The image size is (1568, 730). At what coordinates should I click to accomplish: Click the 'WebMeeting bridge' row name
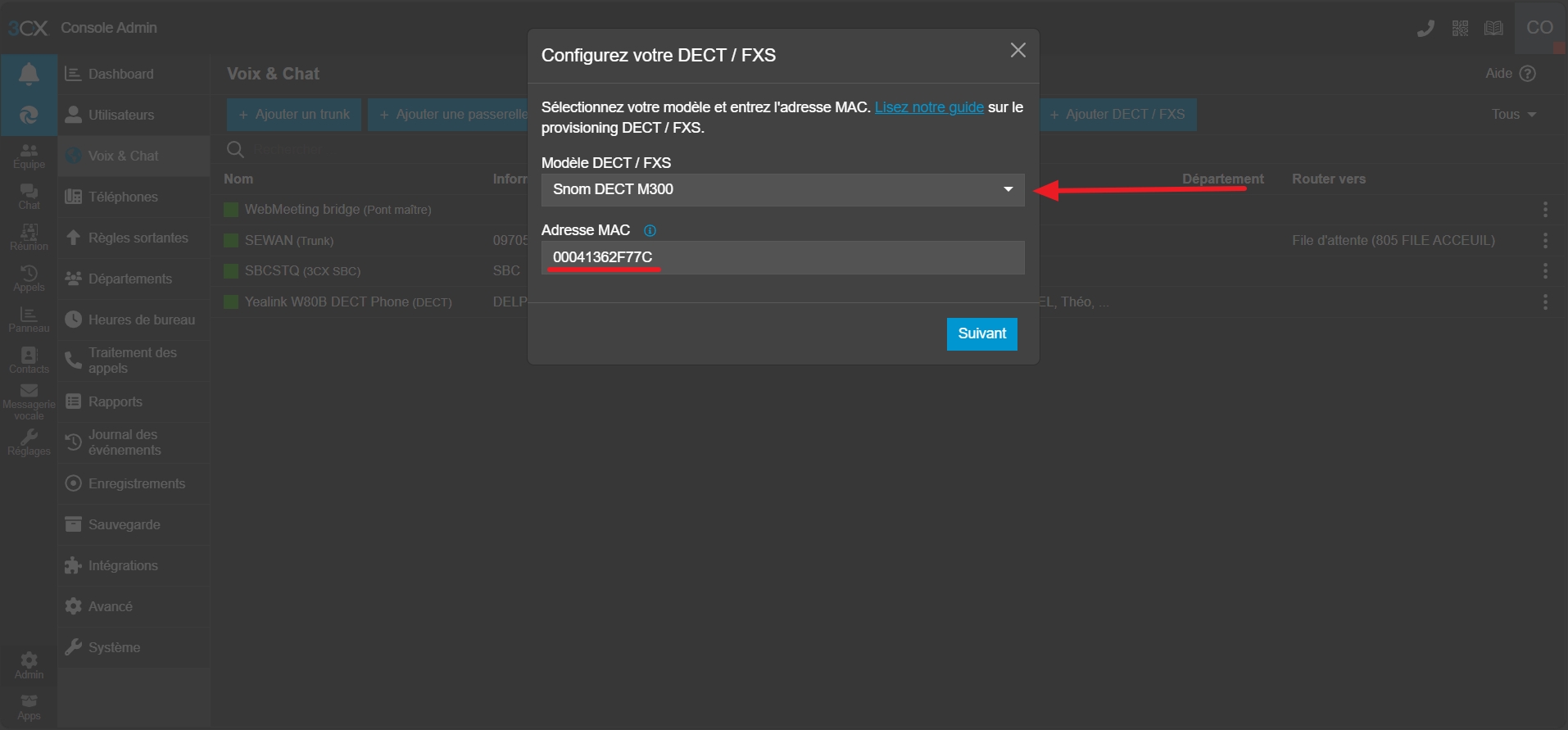point(338,210)
